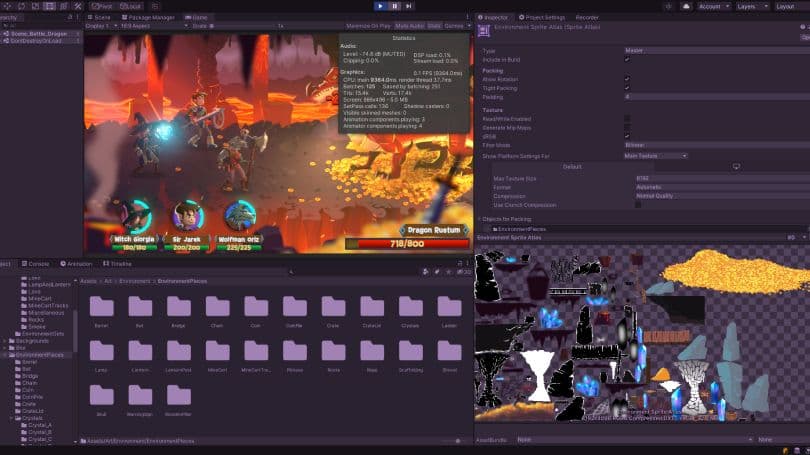The image size is (810, 455).
Task: Switch to the Timeline tab
Action: coord(117,264)
